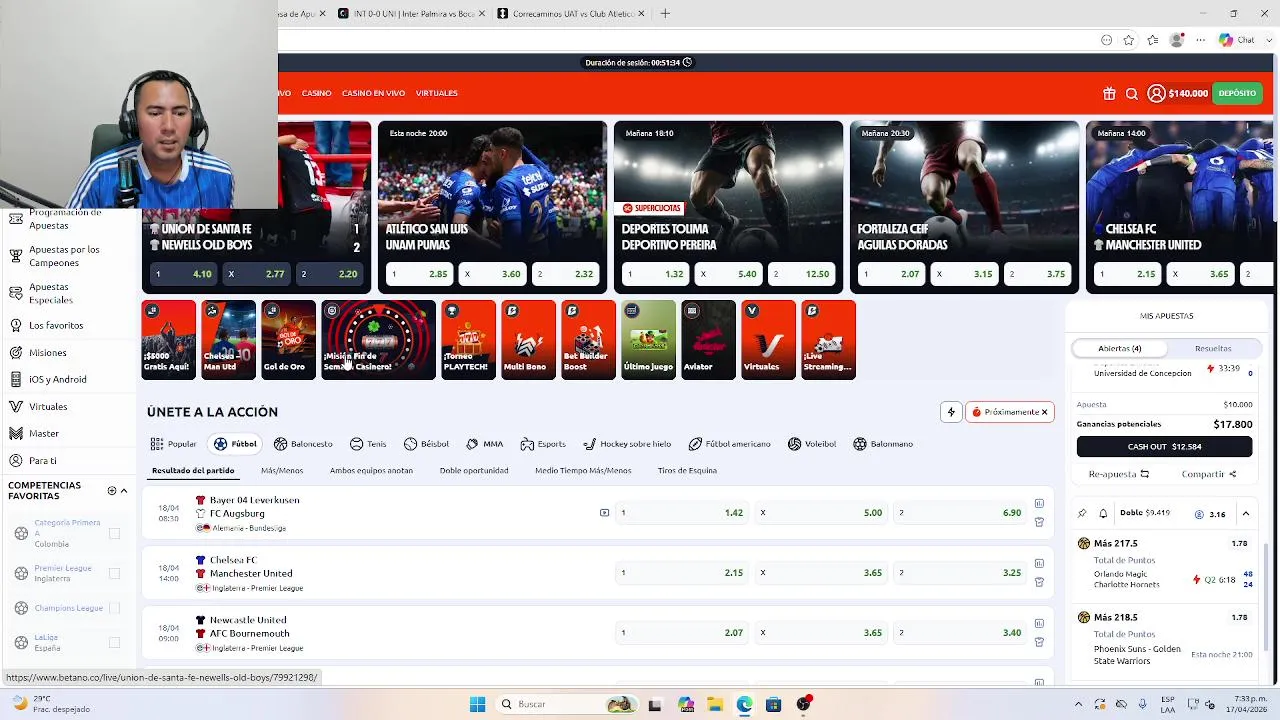Click the green DEPÓSITO button
The height and width of the screenshot is (720, 1280).
pyautogui.click(x=1237, y=93)
